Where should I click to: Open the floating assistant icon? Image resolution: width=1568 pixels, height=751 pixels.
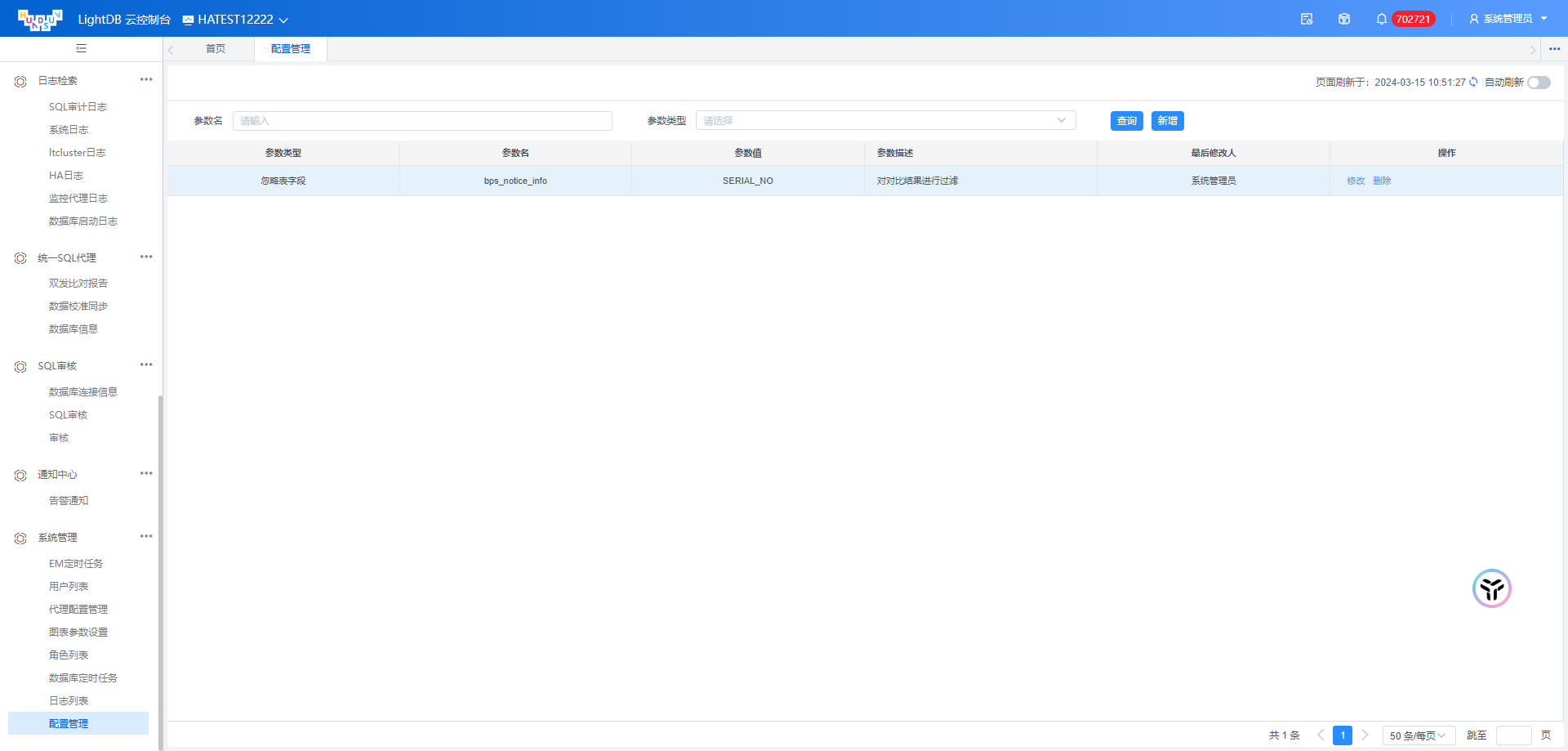pyautogui.click(x=1492, y=588)
